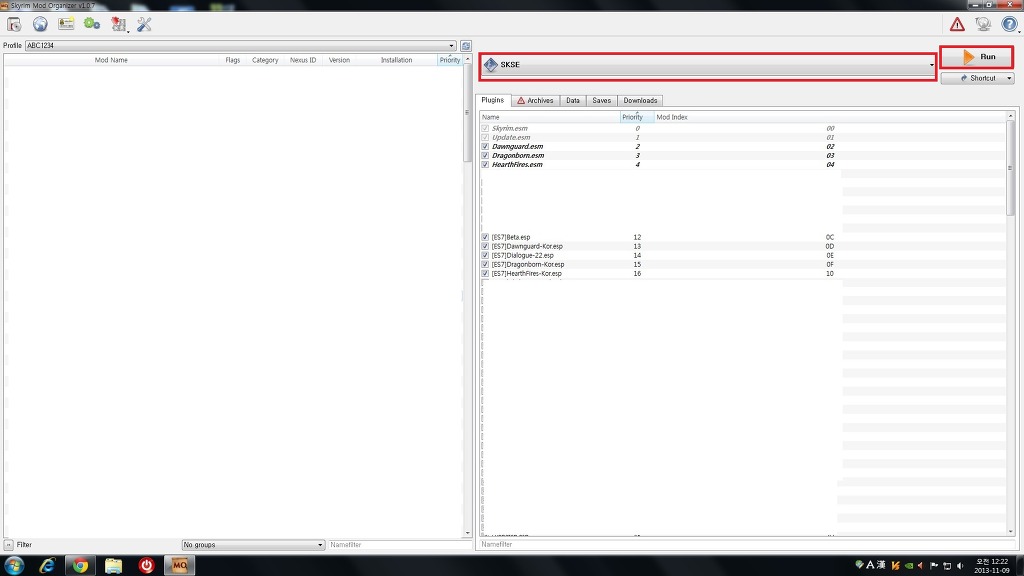1024x576 pixels.
Task: Open Windows Explorer folder in taskbar
Action: pos(114,566)
